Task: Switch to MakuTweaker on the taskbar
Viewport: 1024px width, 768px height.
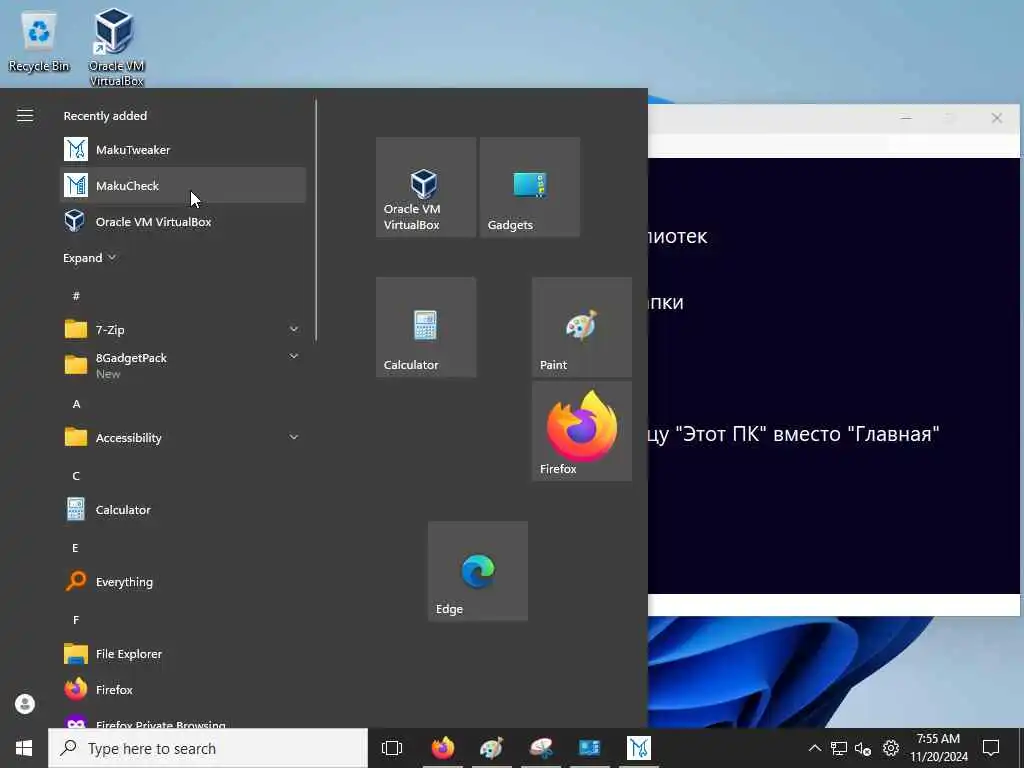Action: tap(639, 748)
